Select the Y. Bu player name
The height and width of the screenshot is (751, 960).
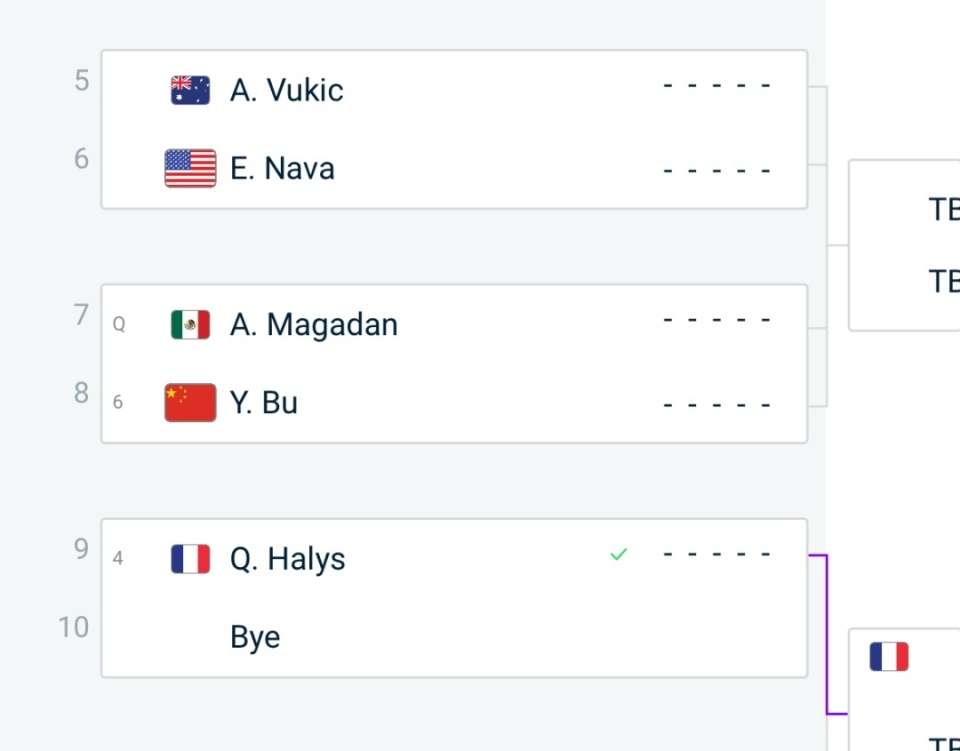(264, 403)
